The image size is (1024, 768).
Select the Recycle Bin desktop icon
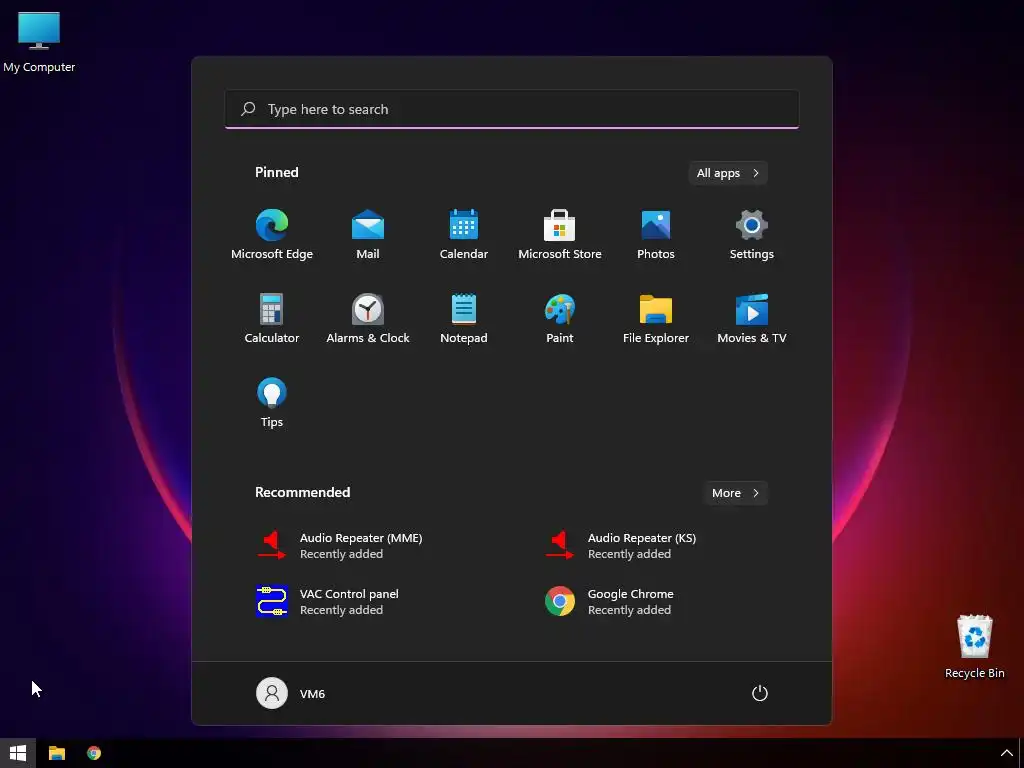point(974,647)
